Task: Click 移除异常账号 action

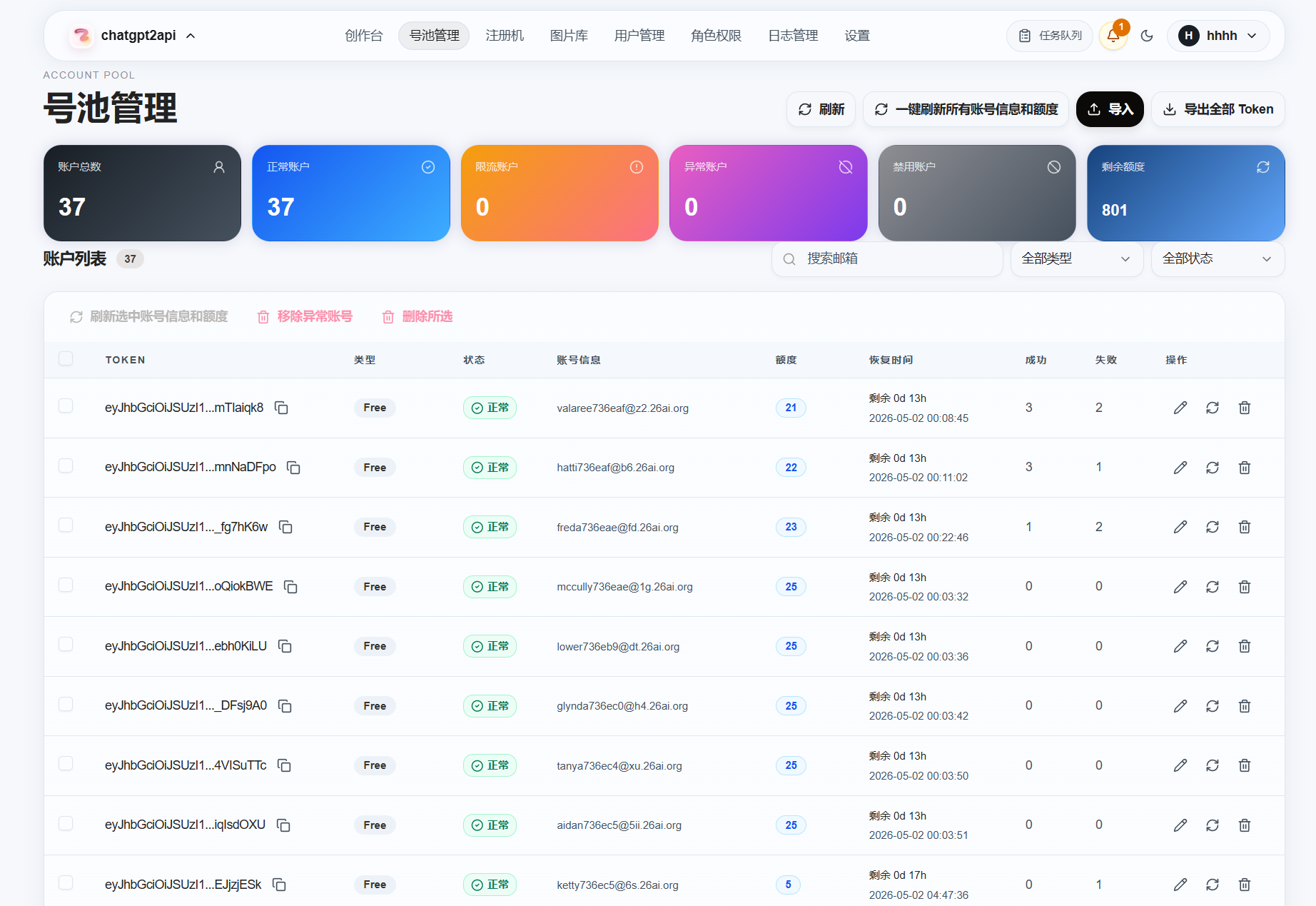Action: [305, 316]
